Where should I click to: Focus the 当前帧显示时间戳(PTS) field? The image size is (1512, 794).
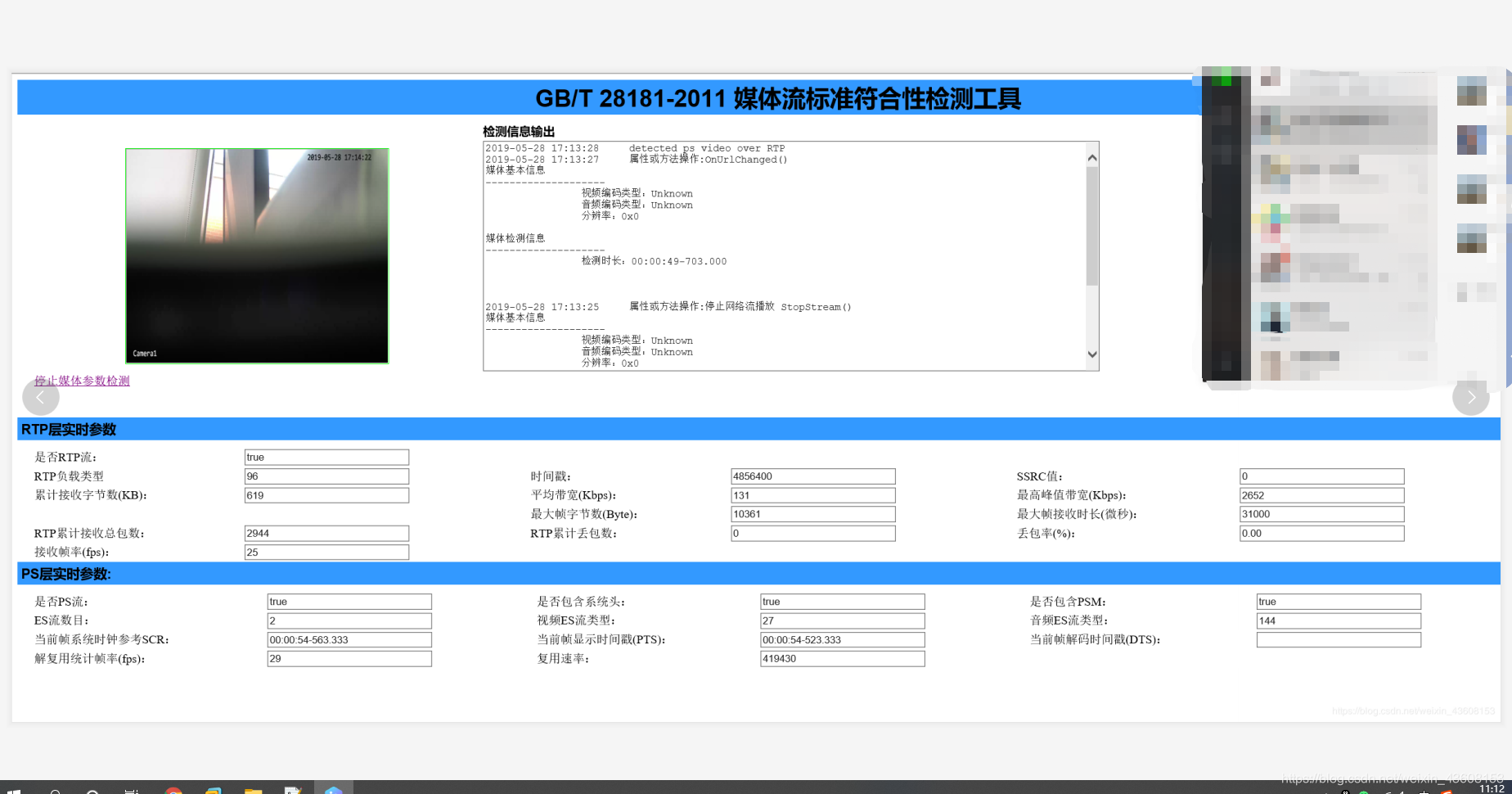coord(843,639)
